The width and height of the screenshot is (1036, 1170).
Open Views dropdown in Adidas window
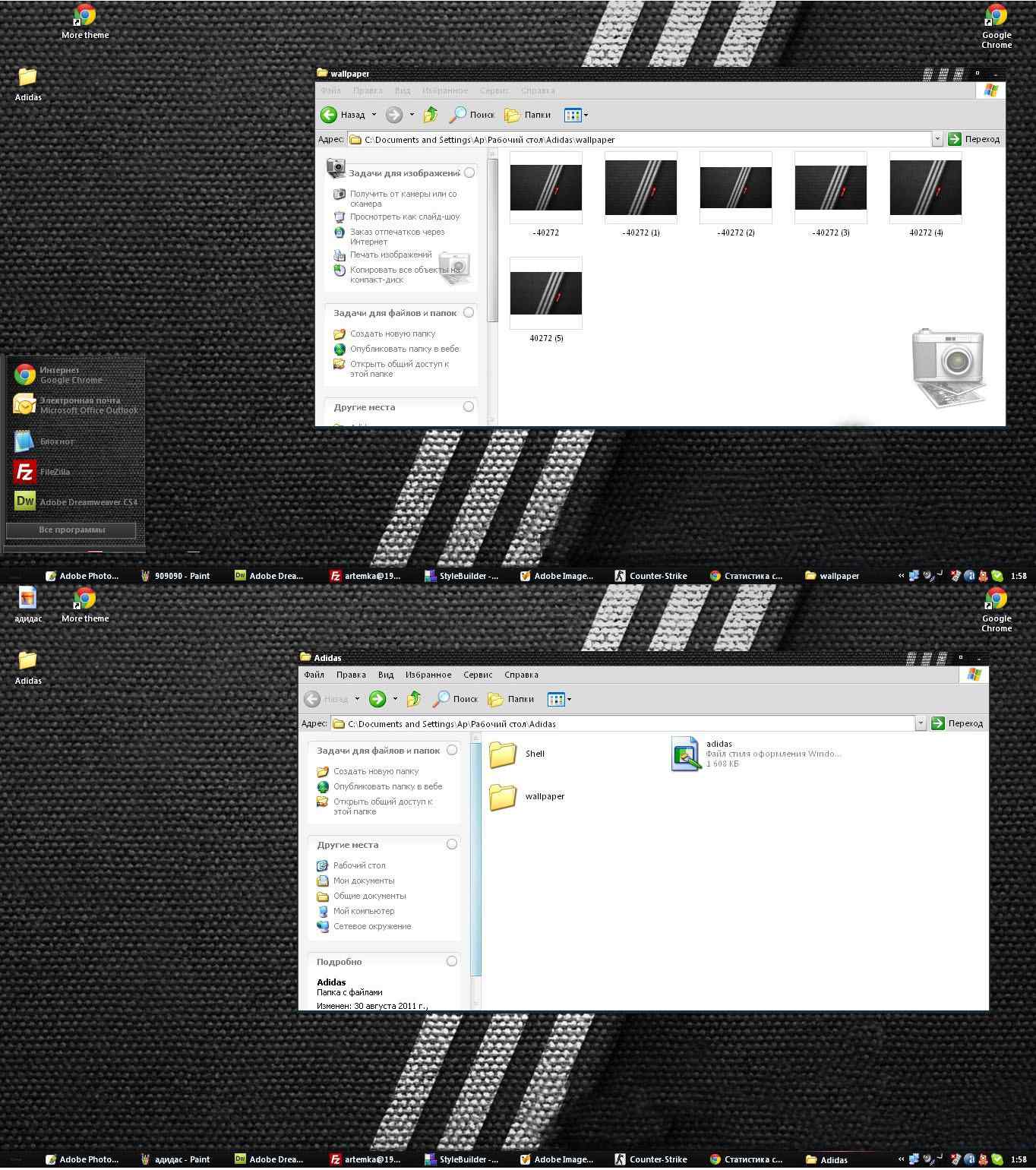pos(559,699)
